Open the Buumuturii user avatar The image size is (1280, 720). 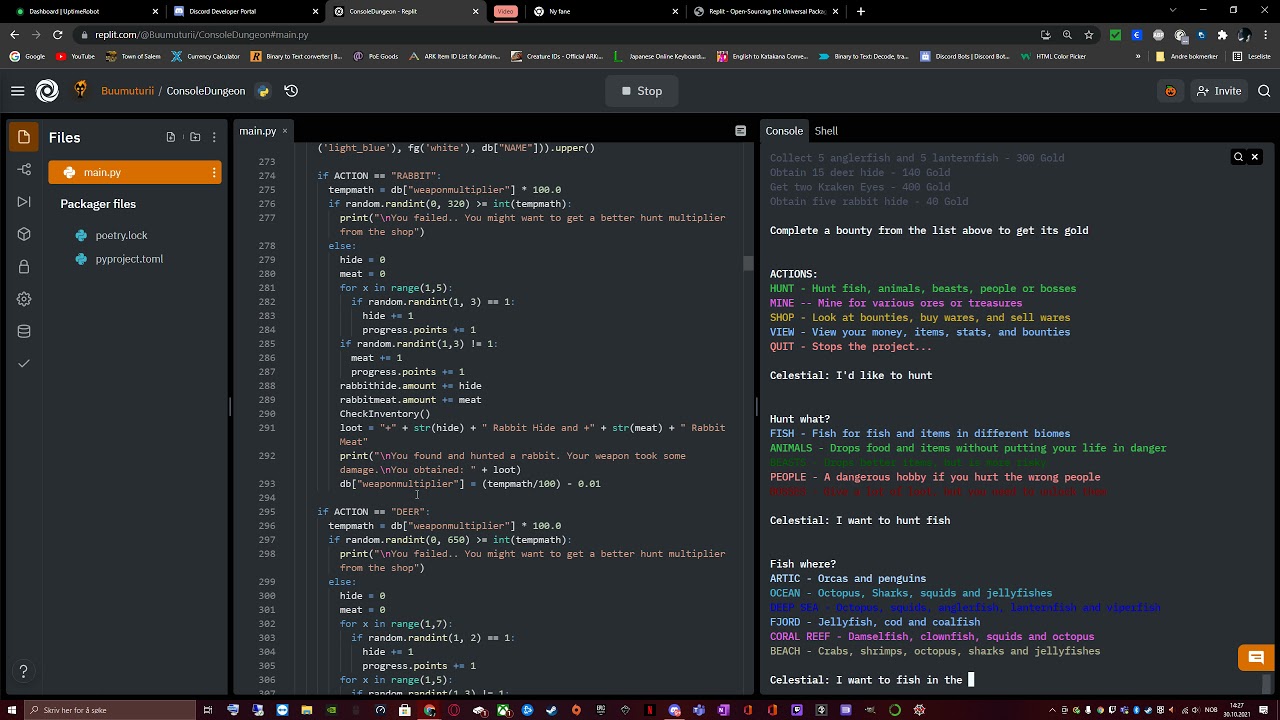point(80,91)
